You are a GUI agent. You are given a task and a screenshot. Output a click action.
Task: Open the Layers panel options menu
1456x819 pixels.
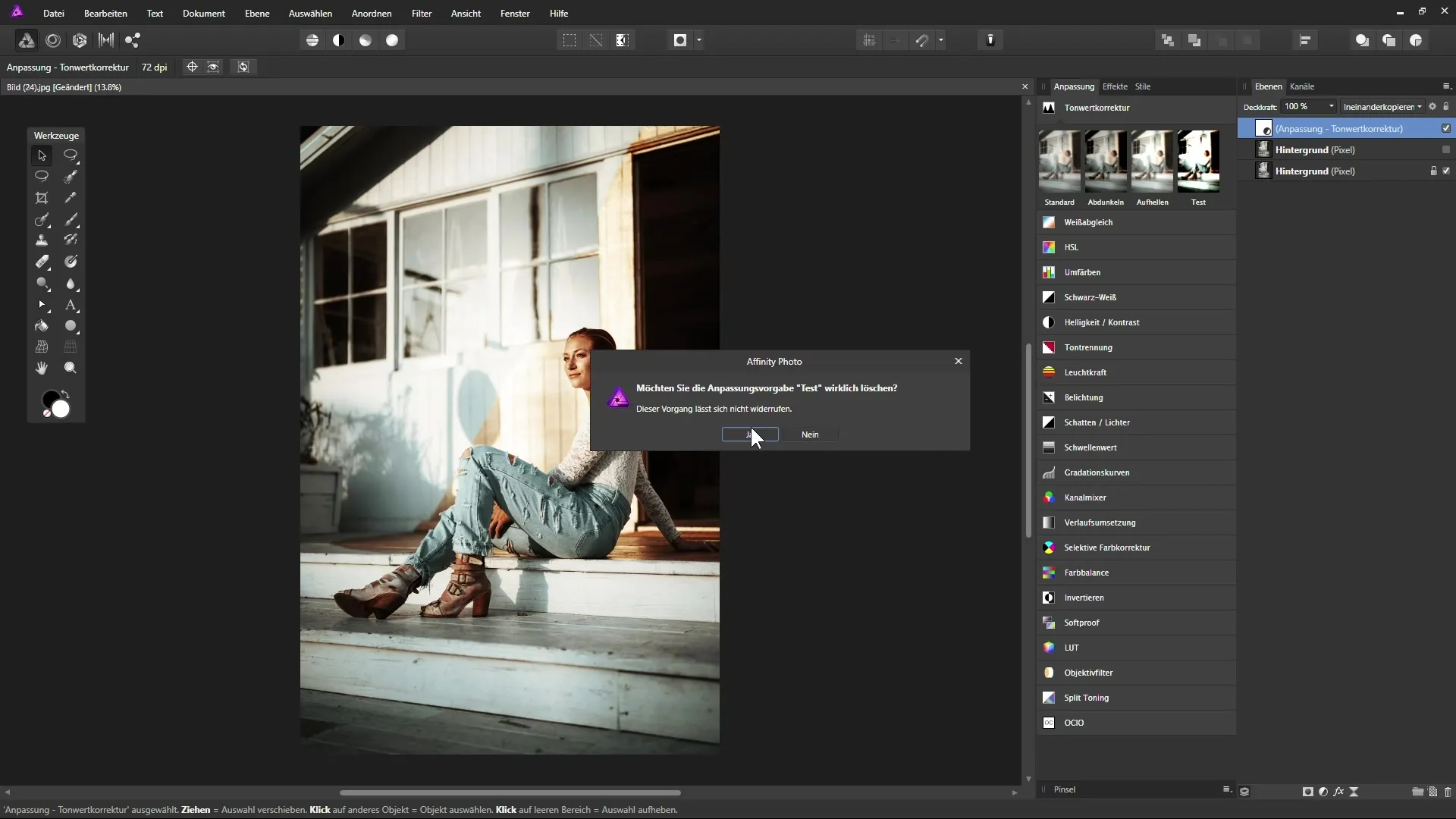pos(1446,86)
